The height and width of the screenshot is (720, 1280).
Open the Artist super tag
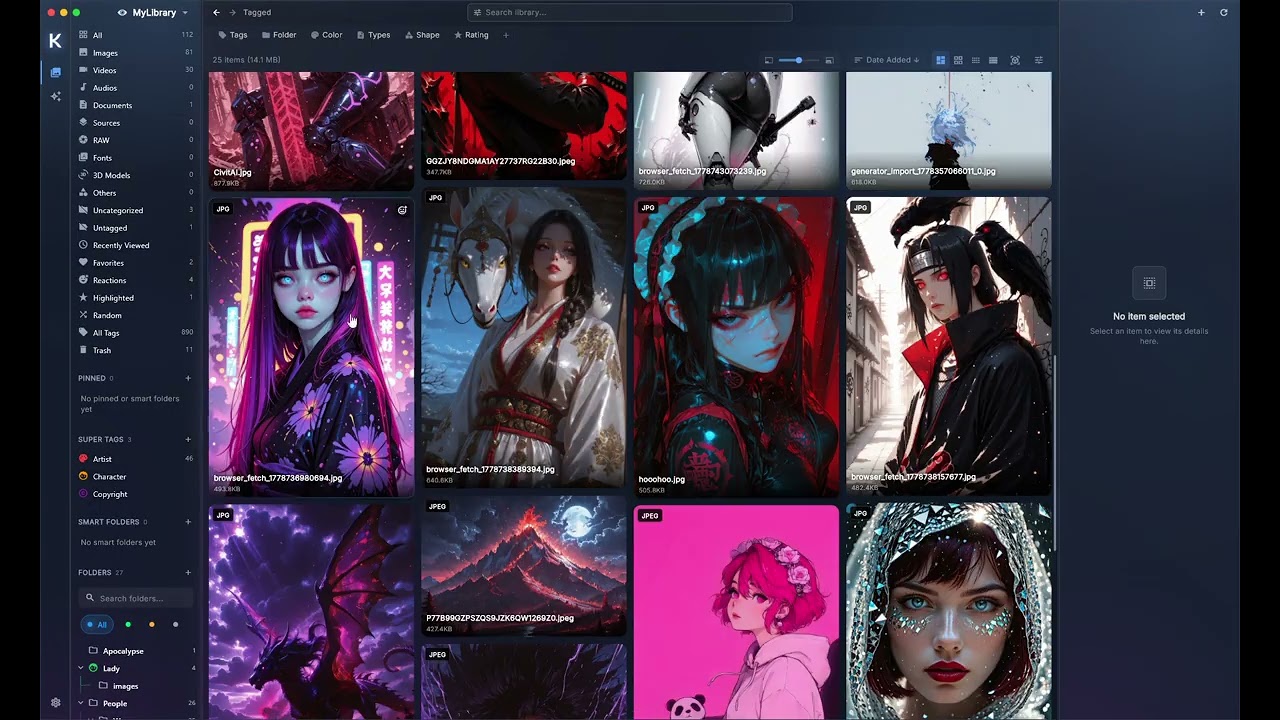point(136,459)
